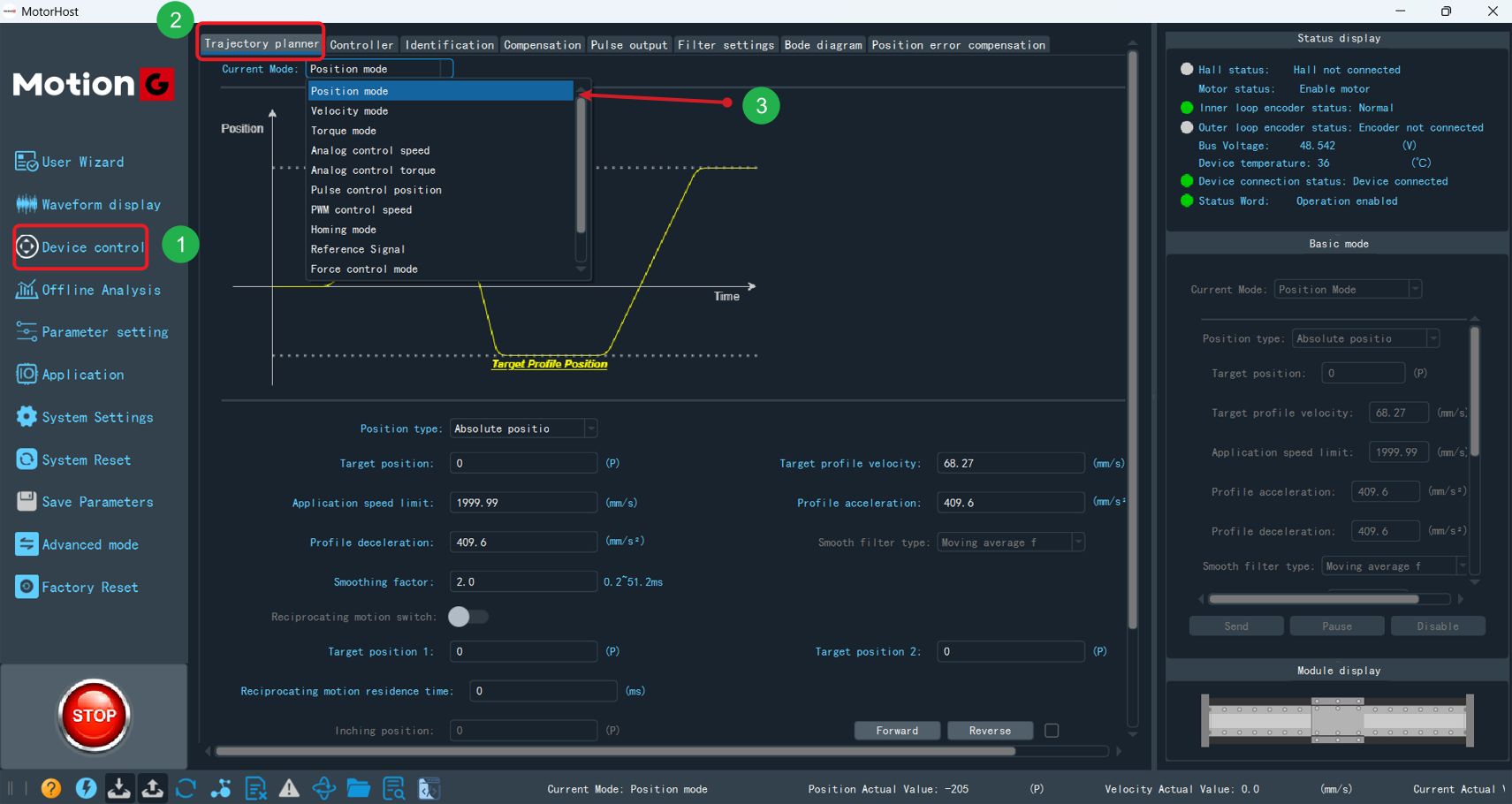Open System Settings
The height and width of the screenshot is (804, 1512).
(x=85, y=417)
